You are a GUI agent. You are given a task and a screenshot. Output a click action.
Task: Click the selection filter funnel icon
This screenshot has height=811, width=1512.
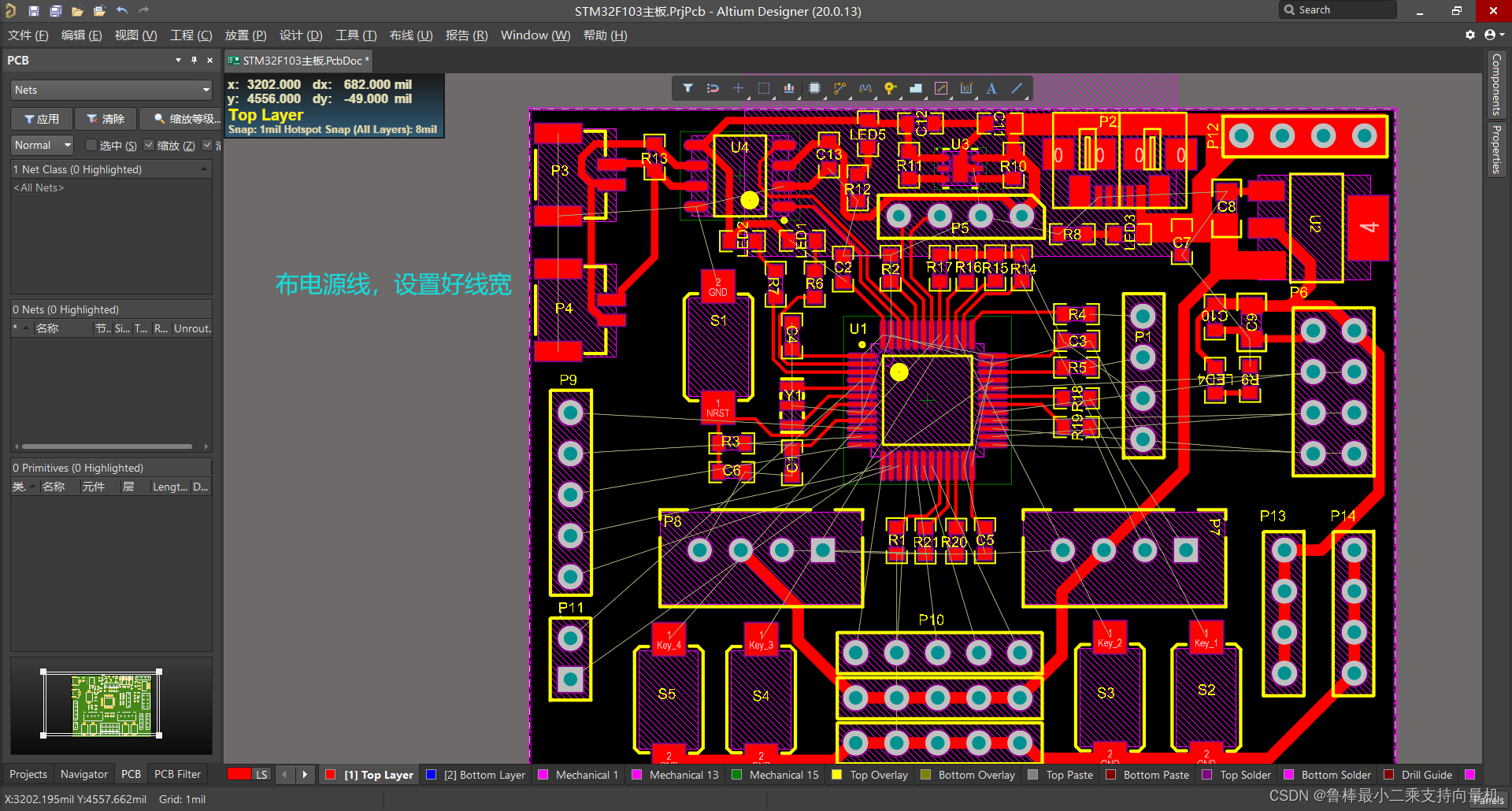click(687, 88)
